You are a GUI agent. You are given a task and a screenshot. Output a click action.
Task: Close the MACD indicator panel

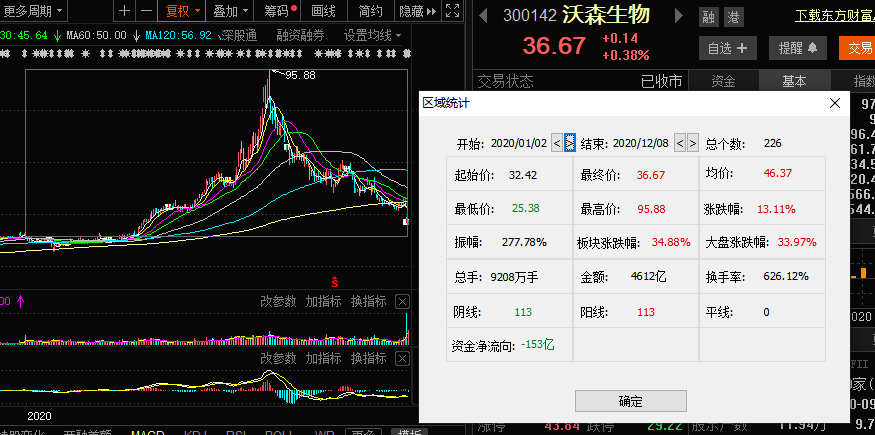click(x=402, y=358)
